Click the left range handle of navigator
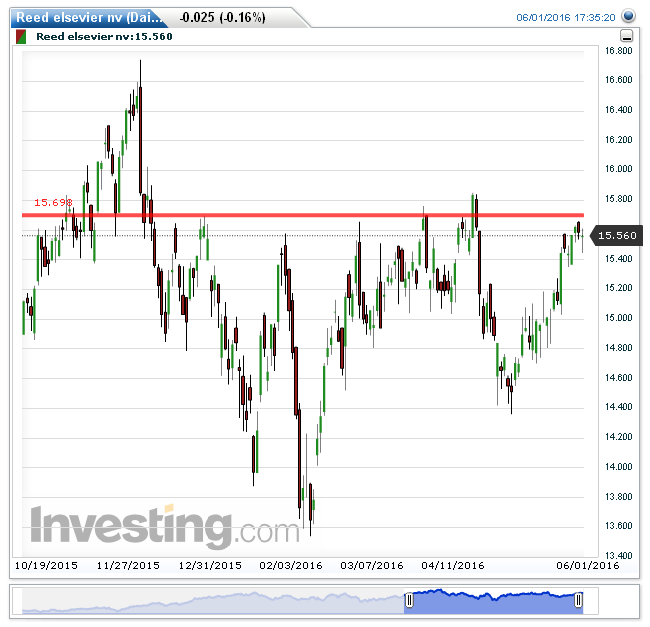 409,600
